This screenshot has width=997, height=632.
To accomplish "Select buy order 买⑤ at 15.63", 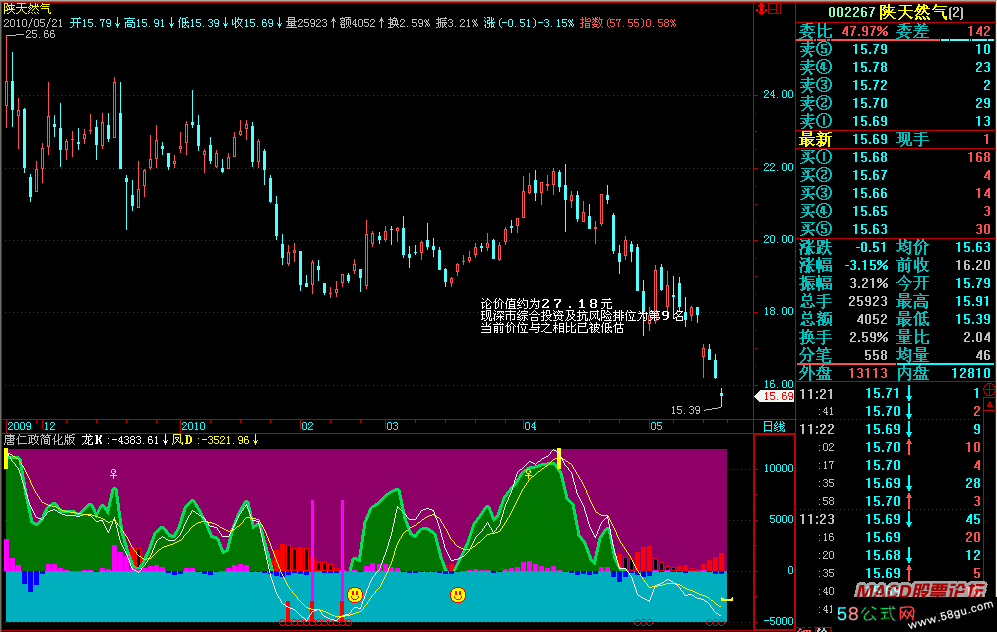I will [895, 229].
